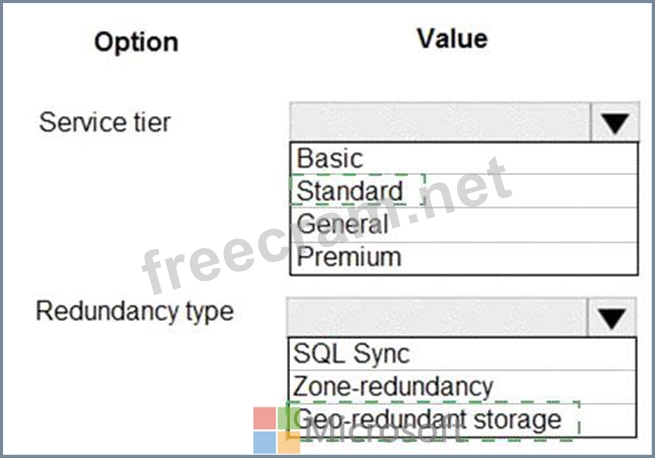Click the Redundancy type label
This screenshot has height=458, width=655.
pyautogui.click(x=134, y=311)
